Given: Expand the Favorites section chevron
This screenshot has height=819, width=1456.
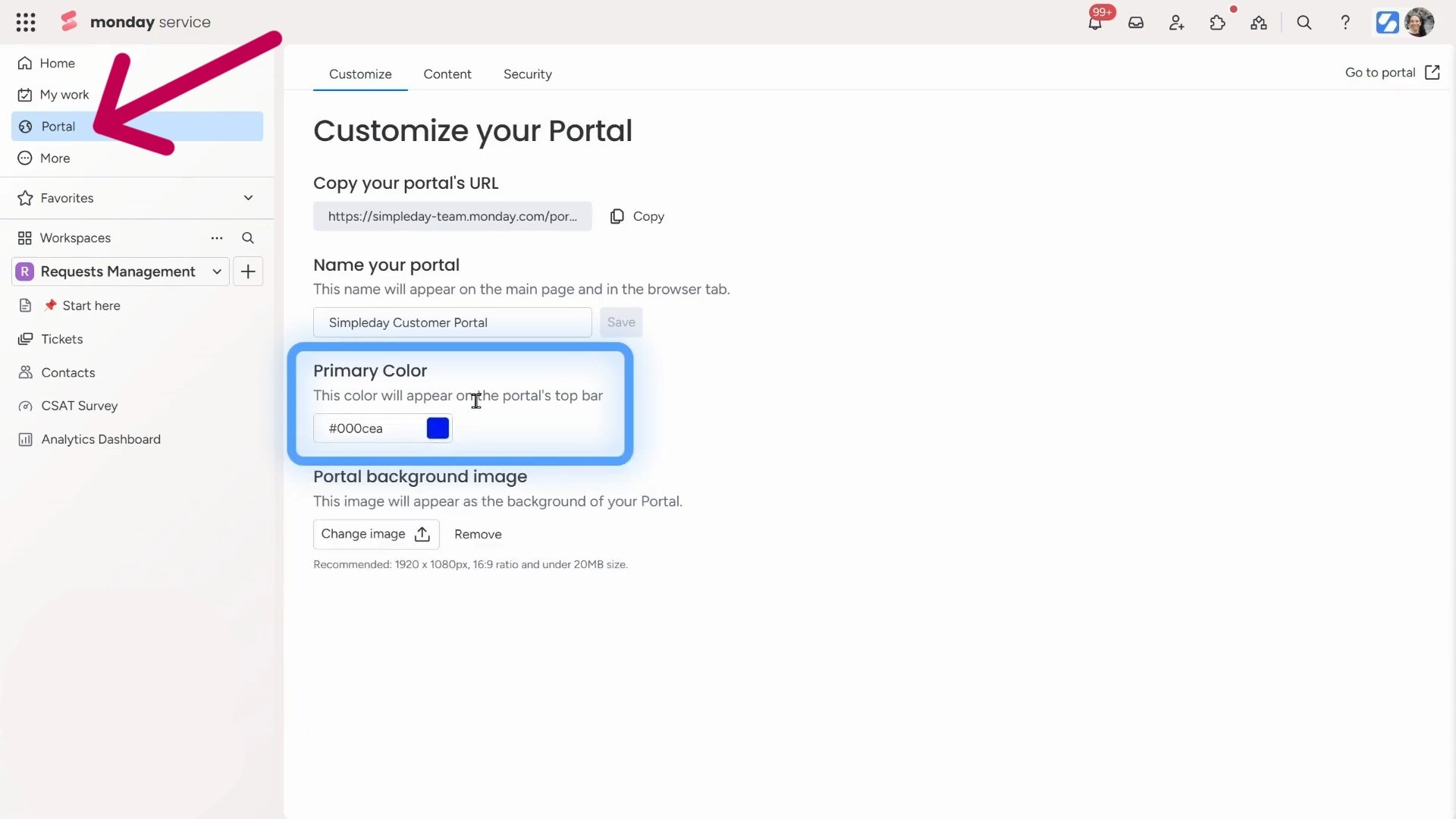Looking at the screenshot, I should tap(248, 198).
